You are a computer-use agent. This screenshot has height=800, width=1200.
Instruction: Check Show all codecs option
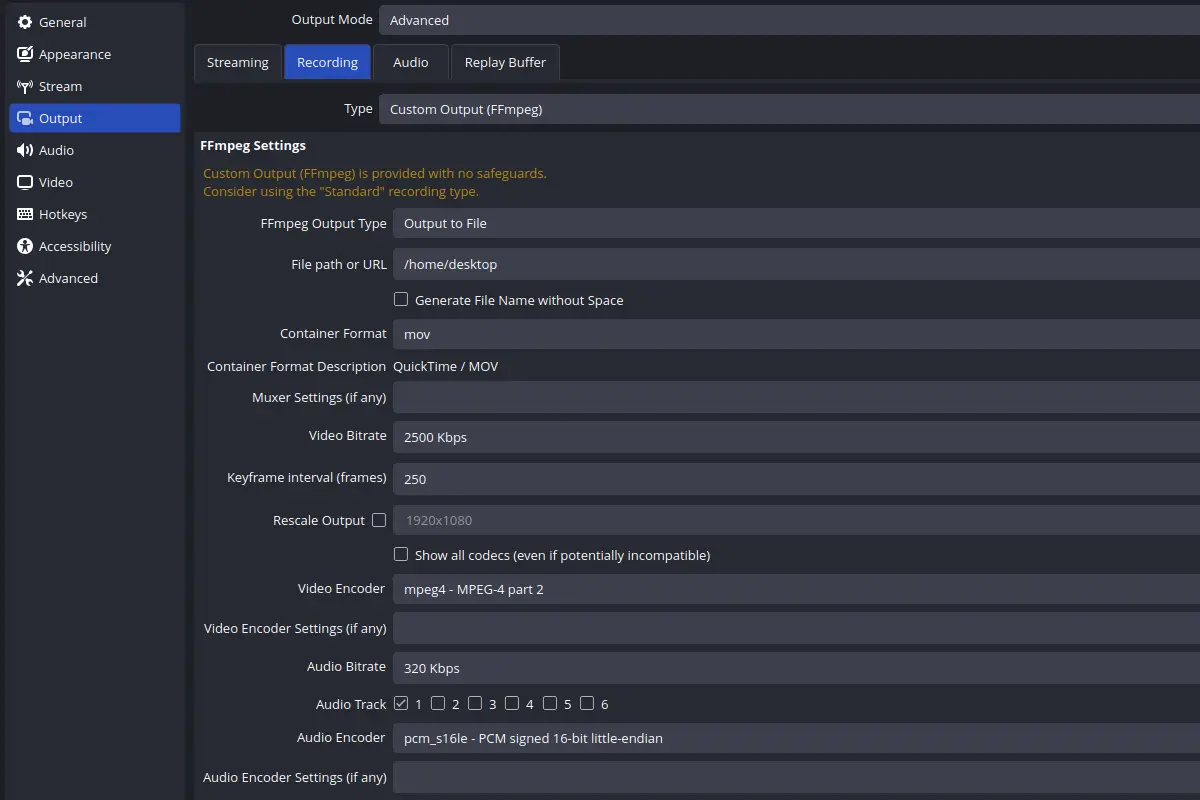click(x=400, y=554)
